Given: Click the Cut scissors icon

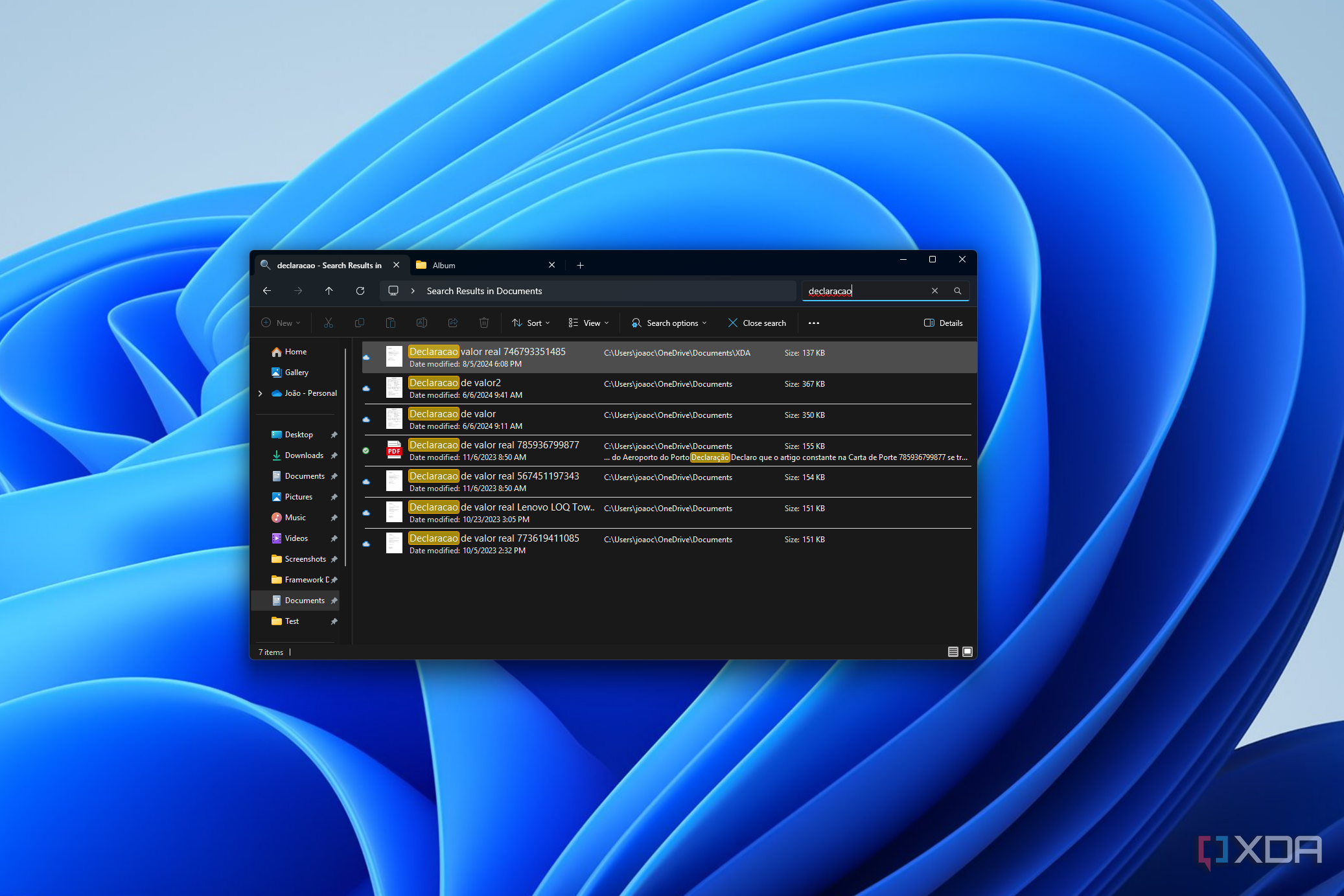Looking at the screenshot, I should 329,323.
